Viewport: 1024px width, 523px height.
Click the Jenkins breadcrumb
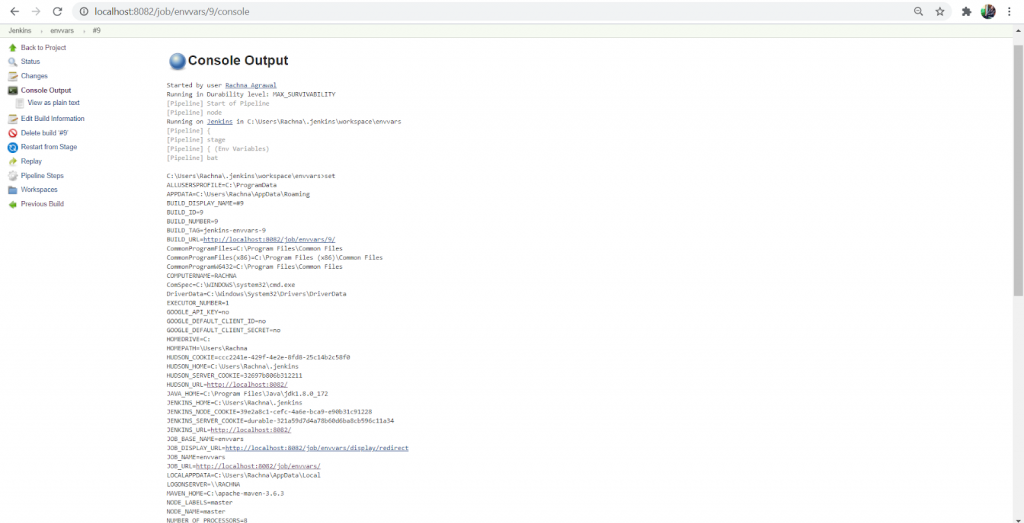(x=20, y=31)
